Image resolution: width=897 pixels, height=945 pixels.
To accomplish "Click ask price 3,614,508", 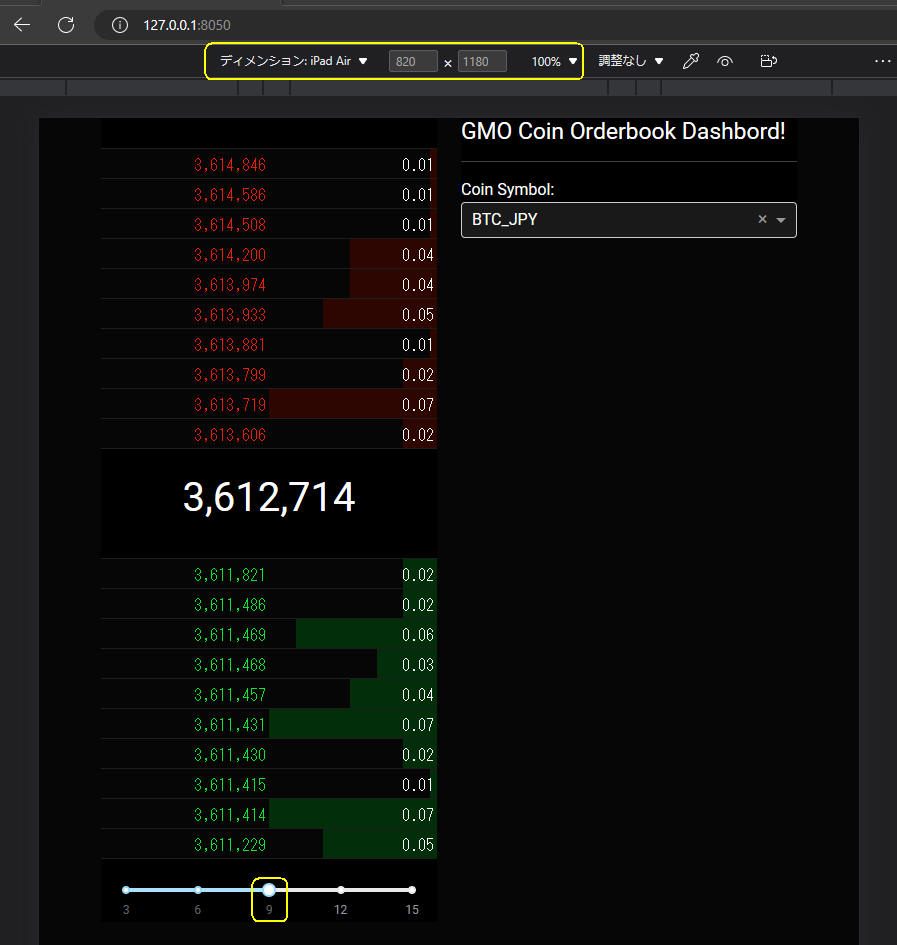I will [230, 225].
